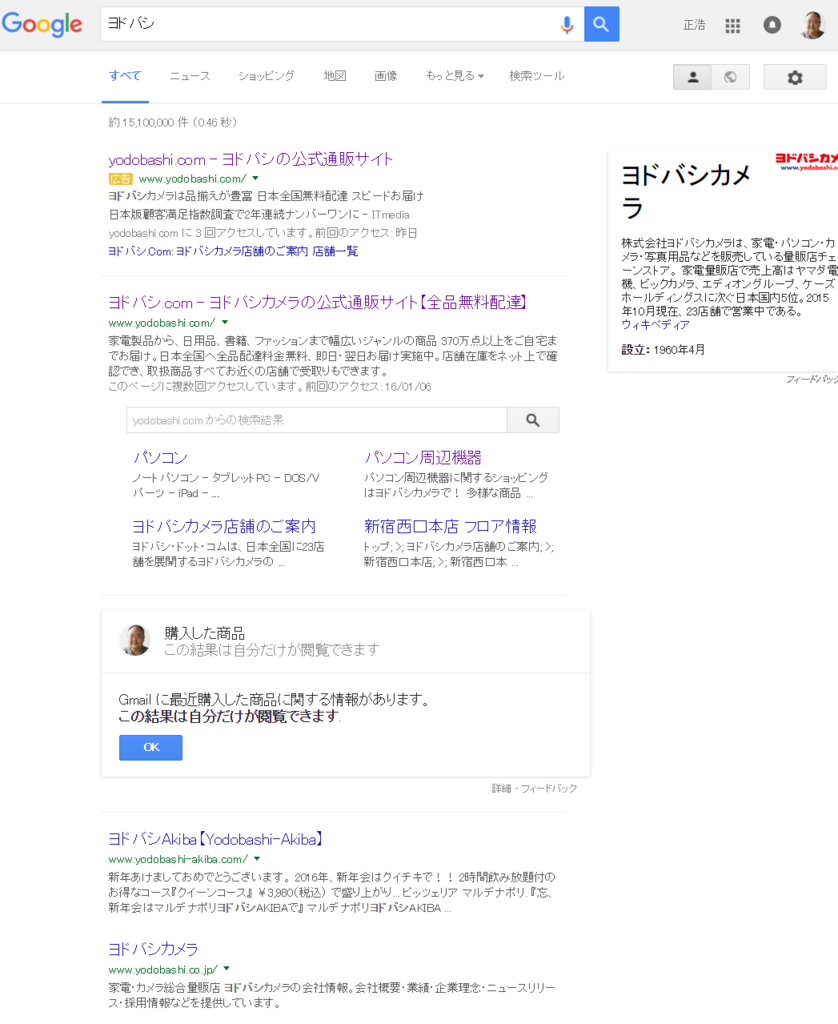Open notifications bell icon
The width and height of the screenshot is (838, 1024).
tap(772, 25)
